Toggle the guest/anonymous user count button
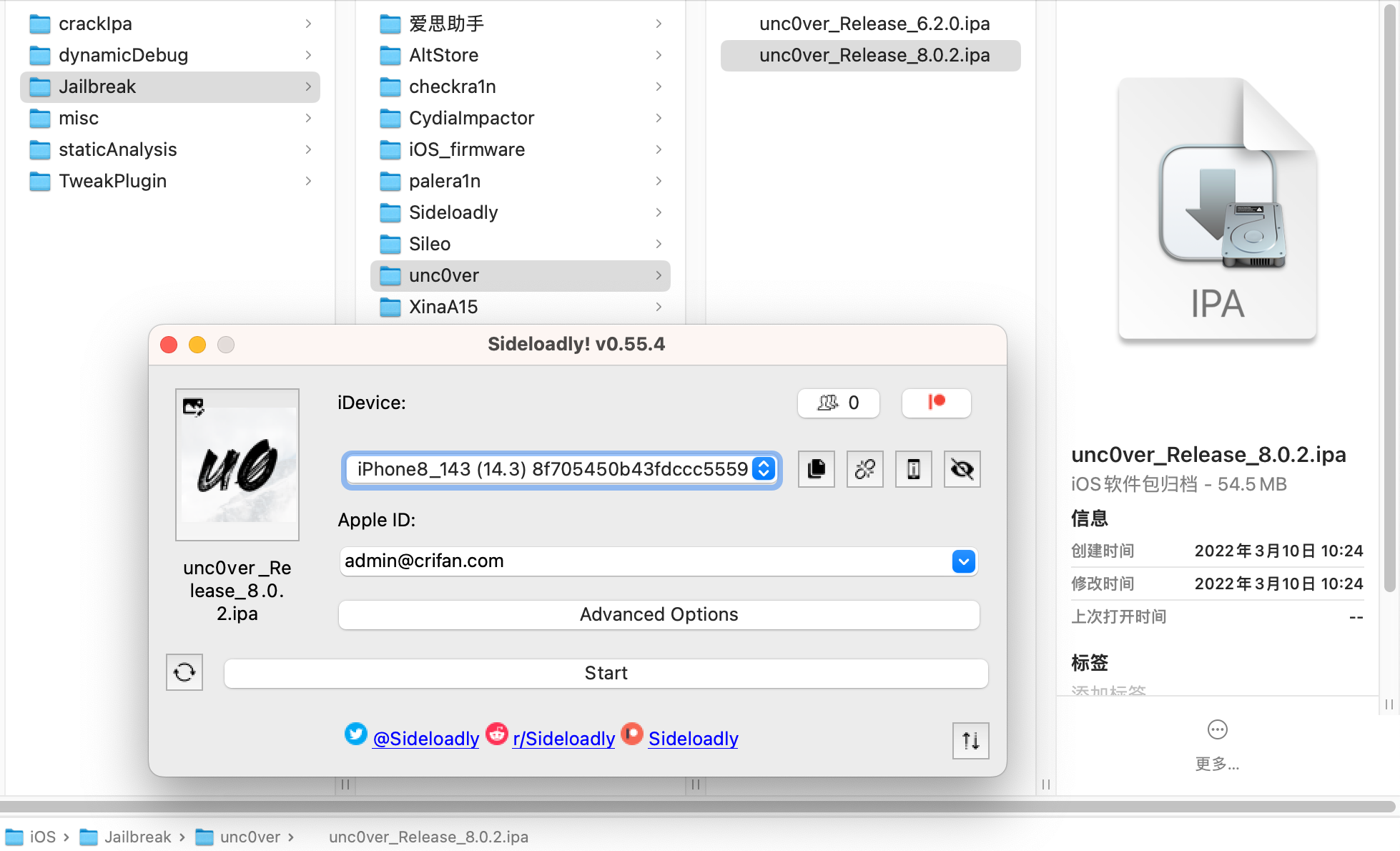 point(838,402)
